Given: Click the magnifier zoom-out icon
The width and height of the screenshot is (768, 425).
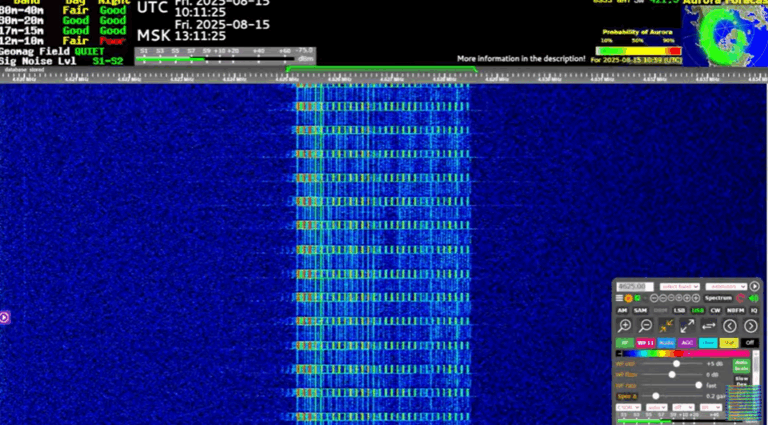Looking at the screenshot, I should click(x=646, y=326).
